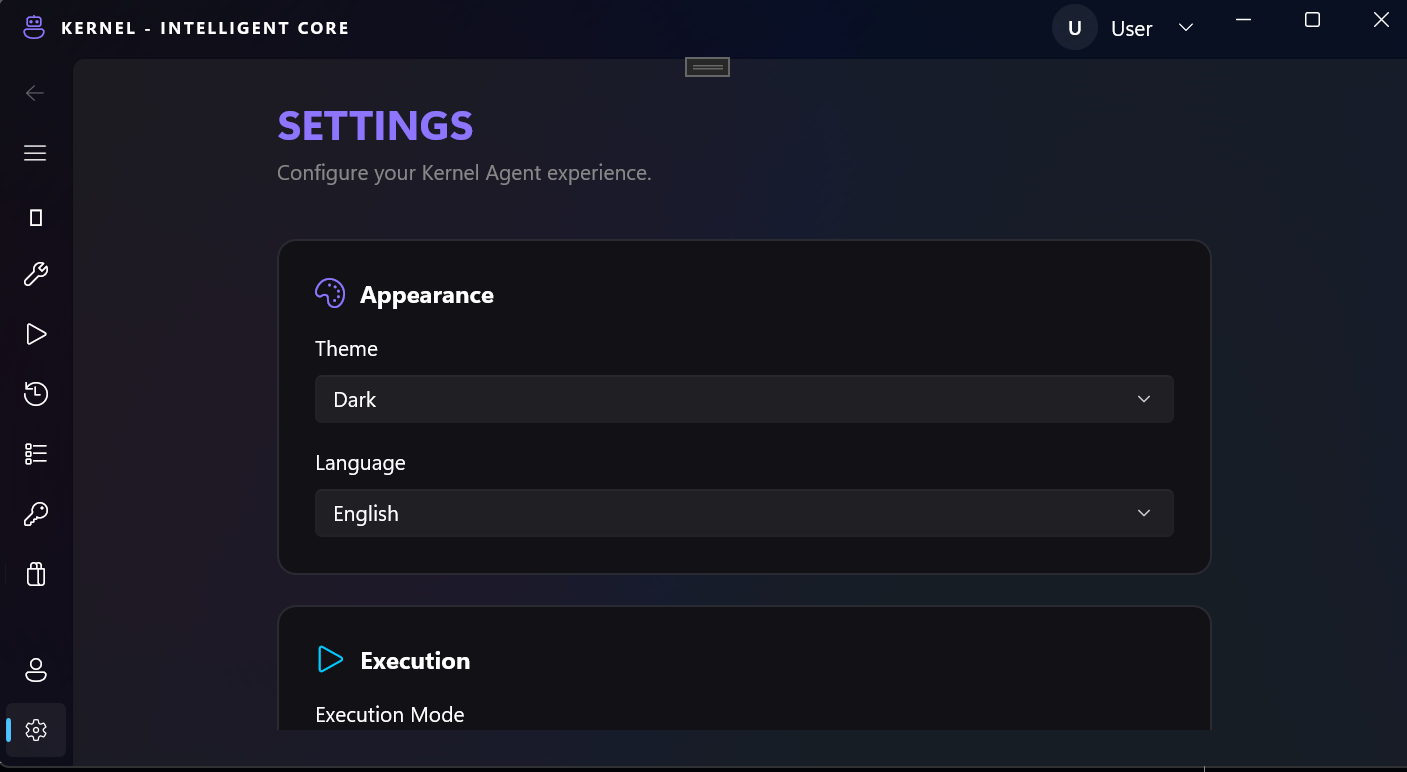This screenshot has width=1407, height=772.
Task: Open the package icon in sidebar
Action: (36, 574)
